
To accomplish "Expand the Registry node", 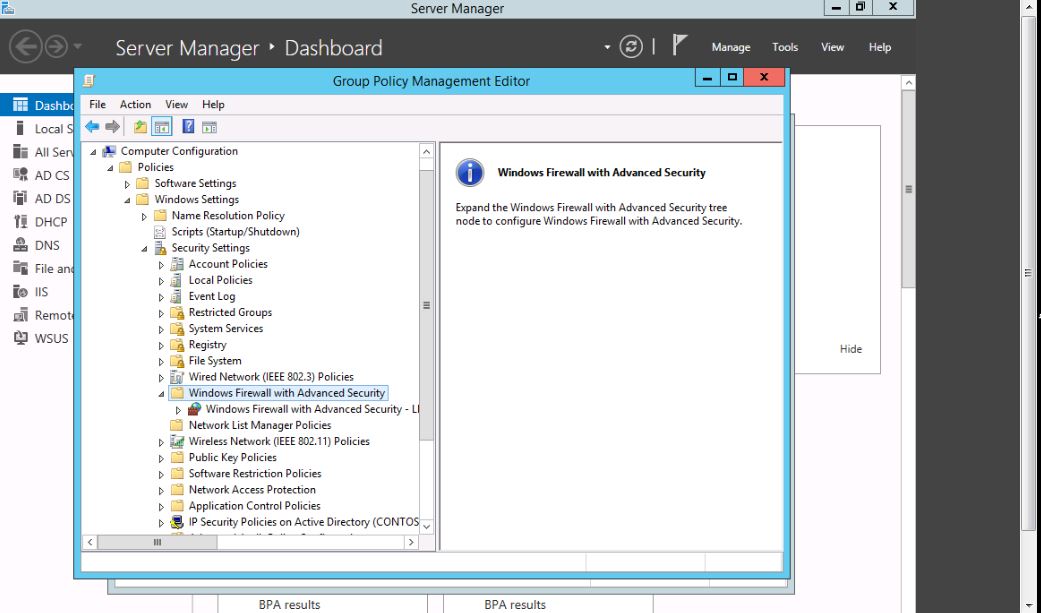I will tap(161, 345).
